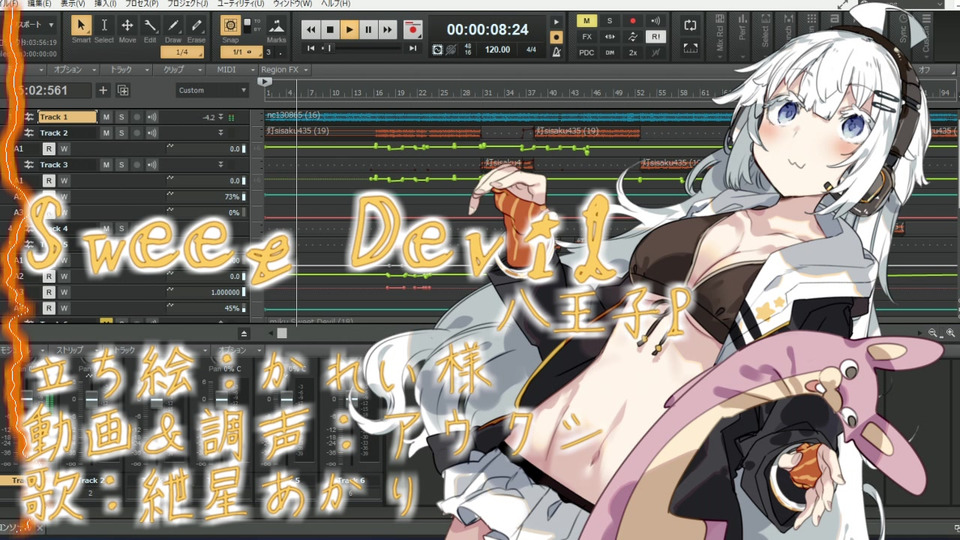Arm recording with the Record button
The width and height of the screenshot is (960, 540).
413,29
